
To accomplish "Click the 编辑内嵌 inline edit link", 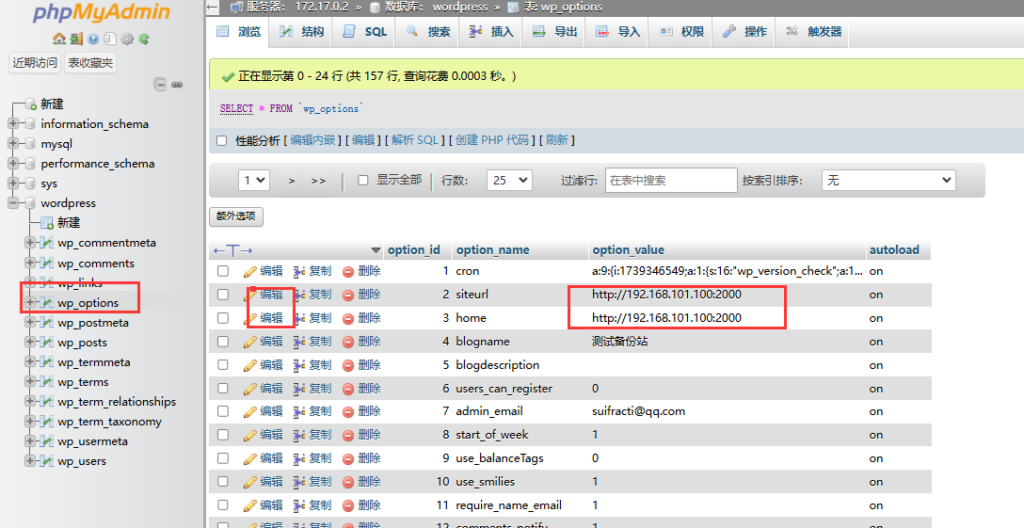I will (x=313, y=140).
